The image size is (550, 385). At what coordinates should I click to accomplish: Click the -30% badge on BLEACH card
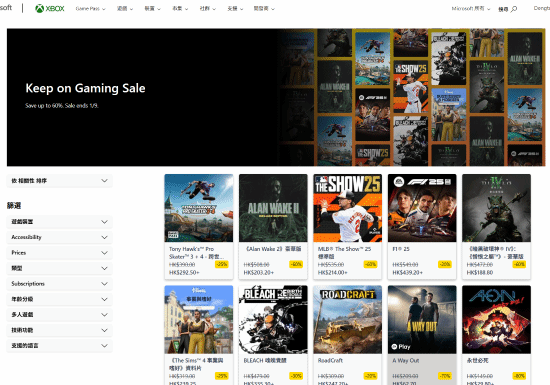click(296, 376)
